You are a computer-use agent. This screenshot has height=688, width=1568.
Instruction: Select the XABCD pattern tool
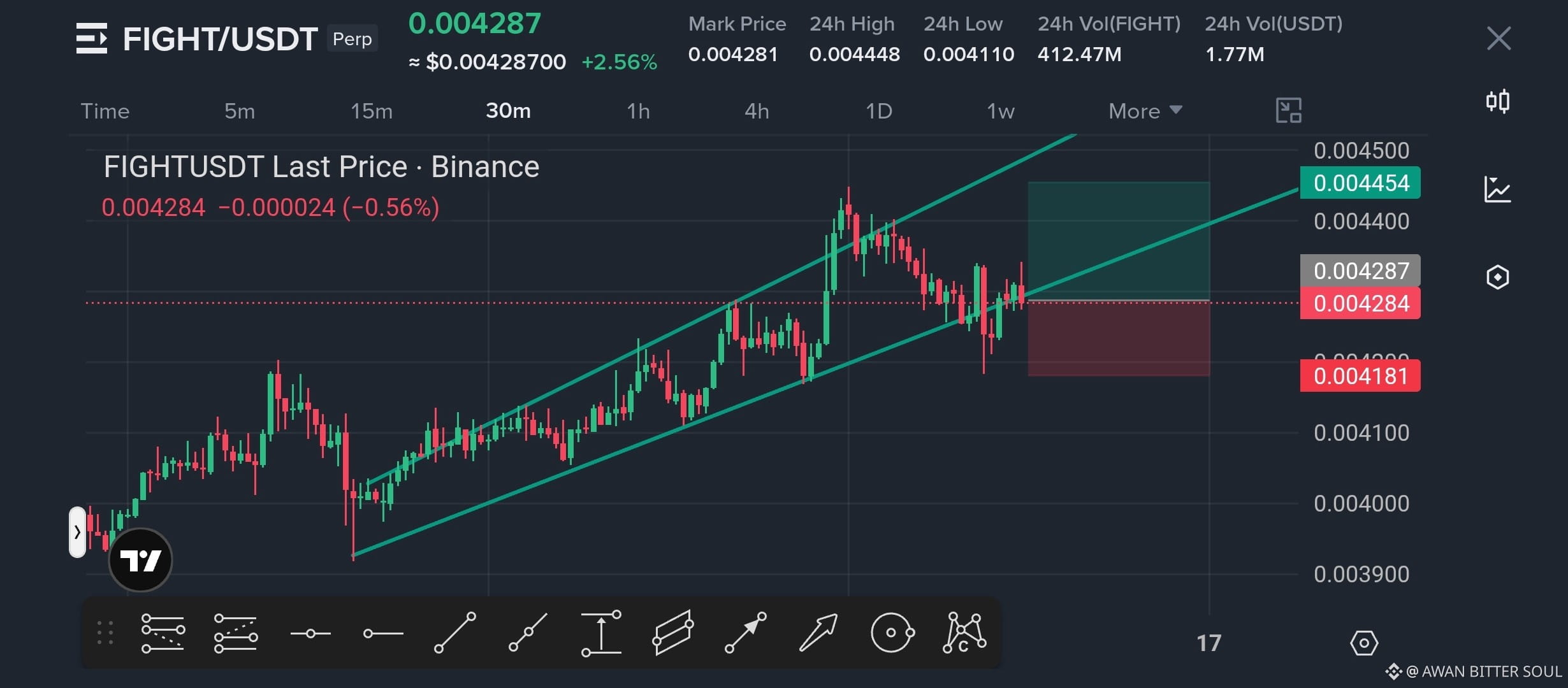[x=964, y=633]
